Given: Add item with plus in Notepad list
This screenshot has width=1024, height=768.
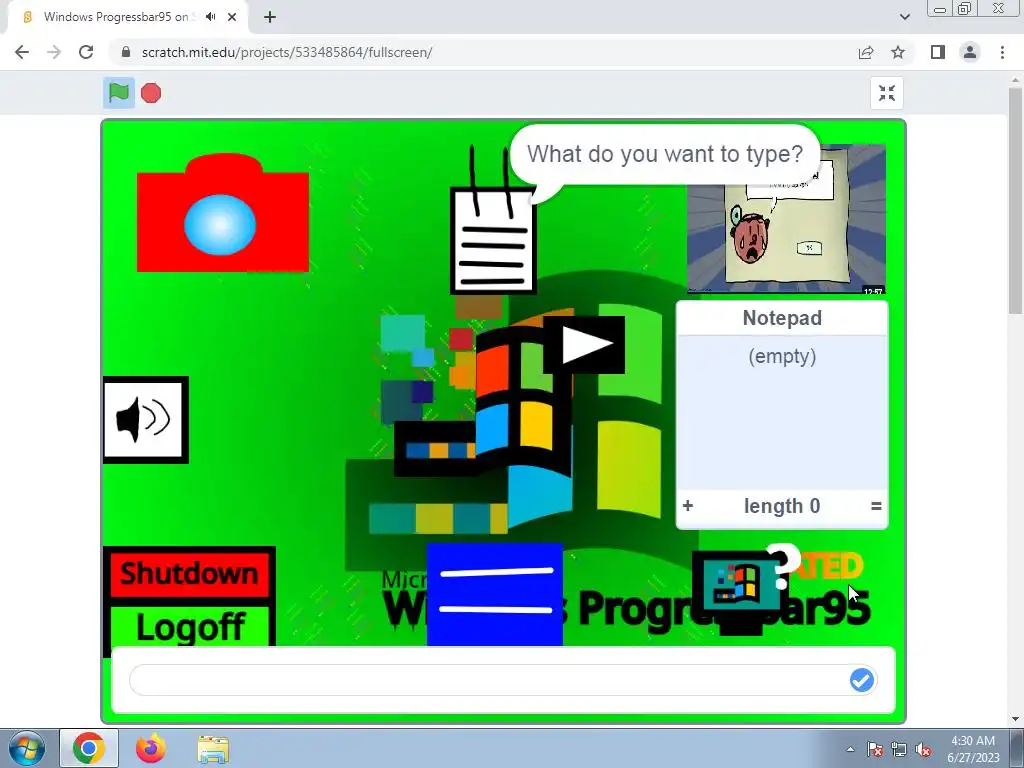Looking at the screenshot, I should point(688,506).
